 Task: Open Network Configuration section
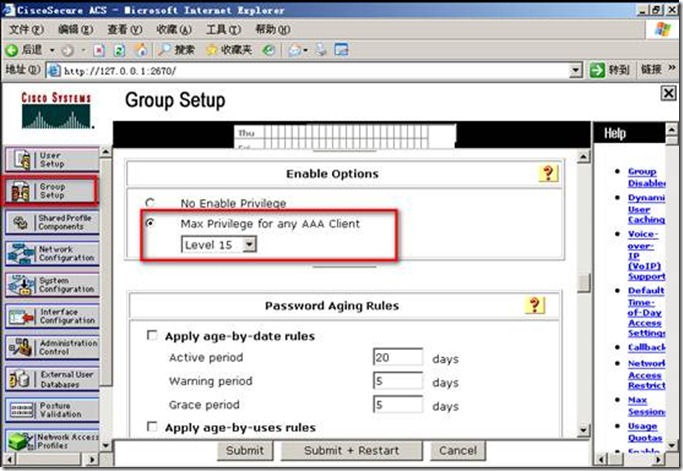point(52,254)
